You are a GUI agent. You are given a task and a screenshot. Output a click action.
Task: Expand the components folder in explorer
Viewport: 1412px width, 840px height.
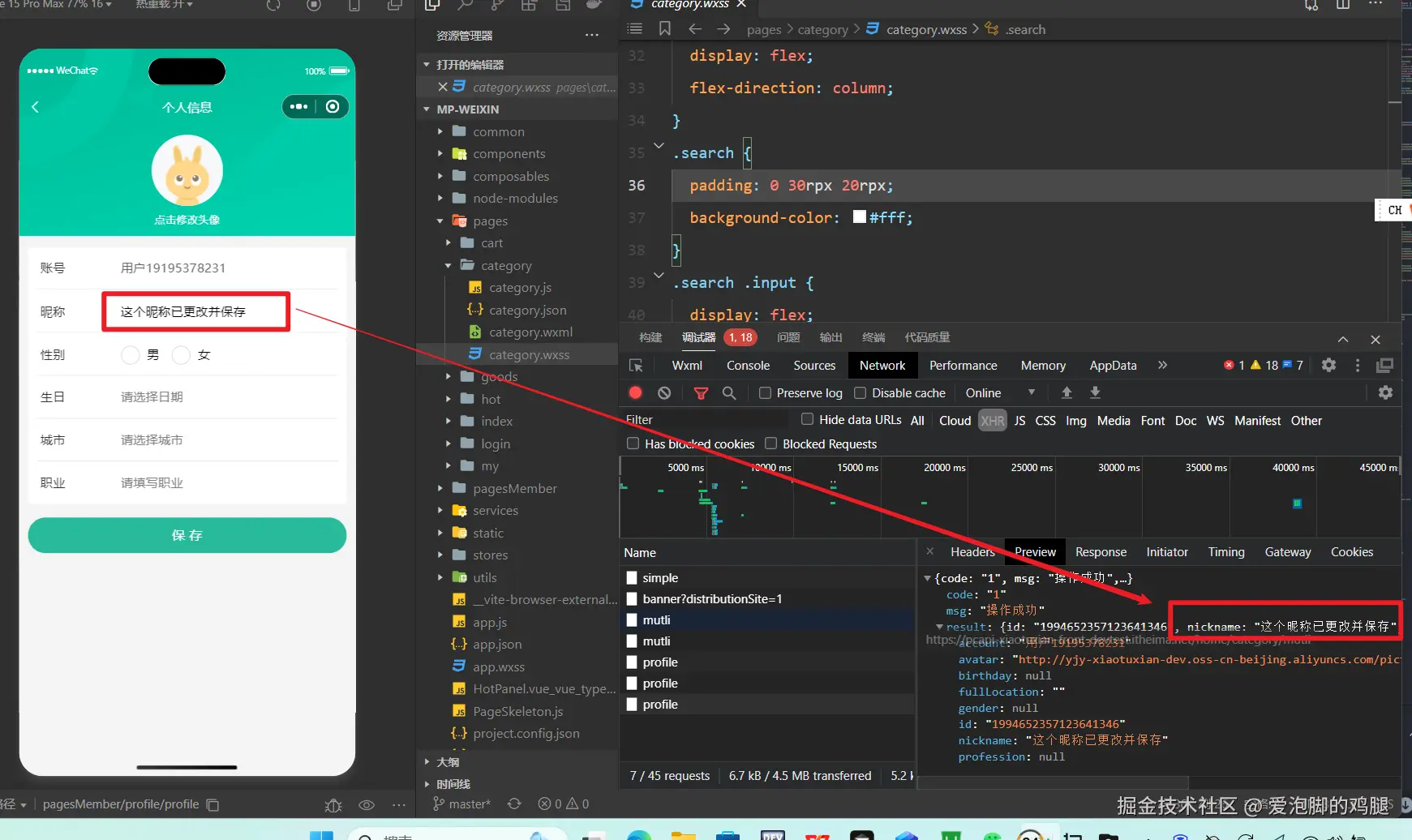tap(509, 154)
